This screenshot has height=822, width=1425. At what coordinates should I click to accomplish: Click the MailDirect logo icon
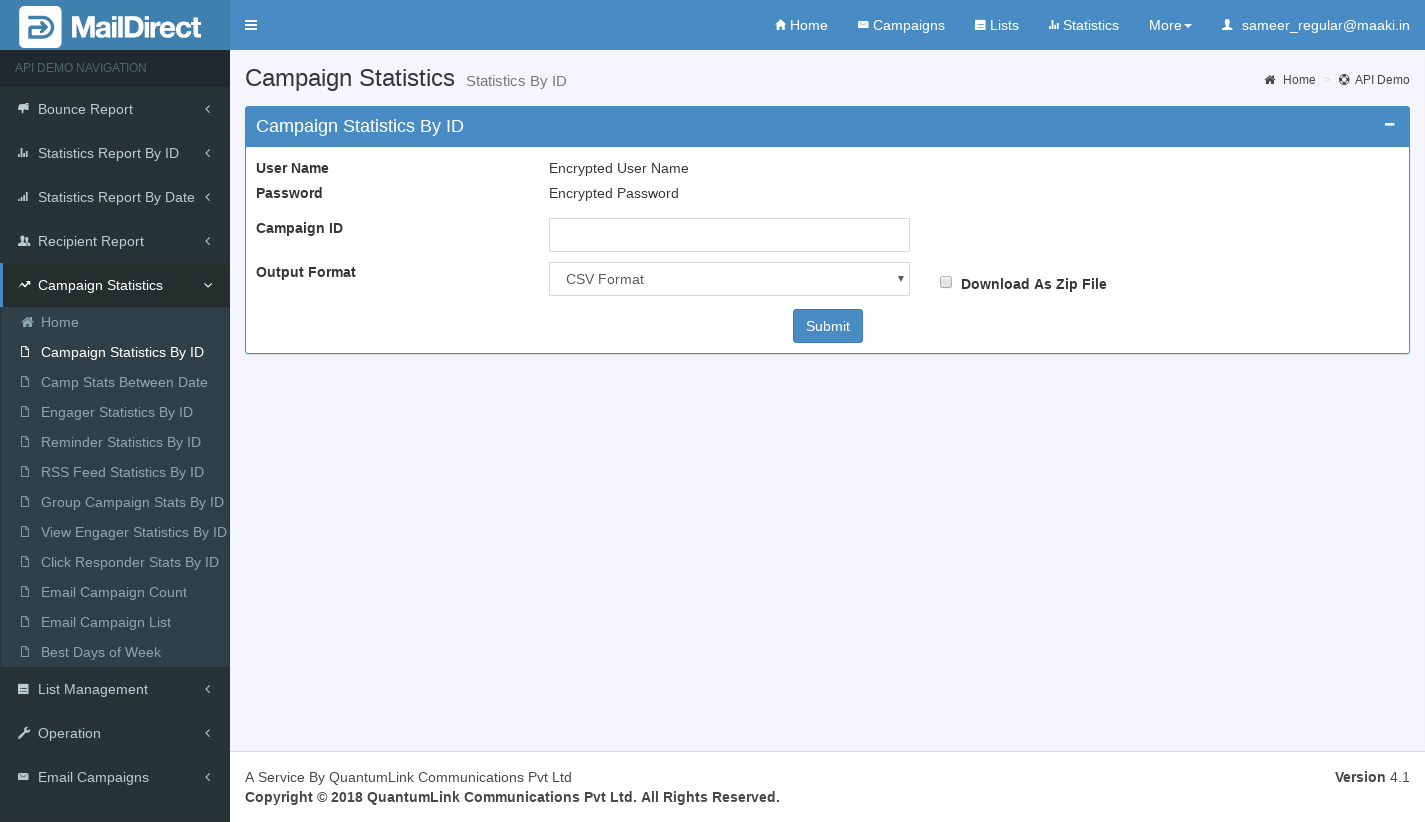tap(40, 27)
